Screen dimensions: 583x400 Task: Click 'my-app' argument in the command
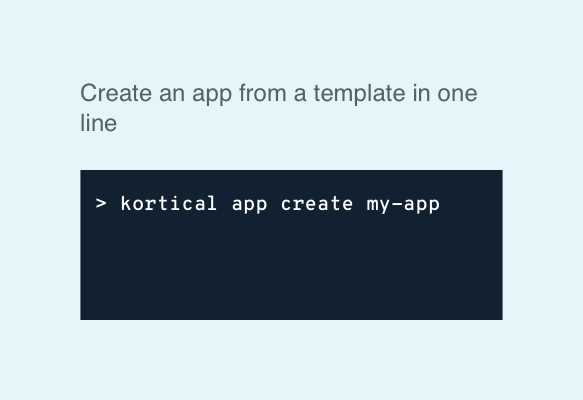tap(403, 205)
